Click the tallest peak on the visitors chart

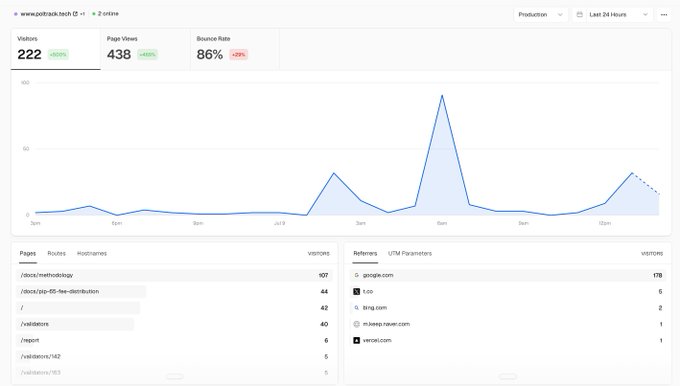tap(442, 95)
